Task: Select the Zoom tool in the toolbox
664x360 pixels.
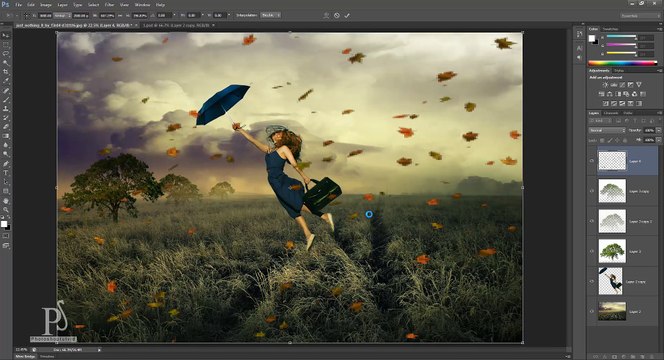Action: 6,210
